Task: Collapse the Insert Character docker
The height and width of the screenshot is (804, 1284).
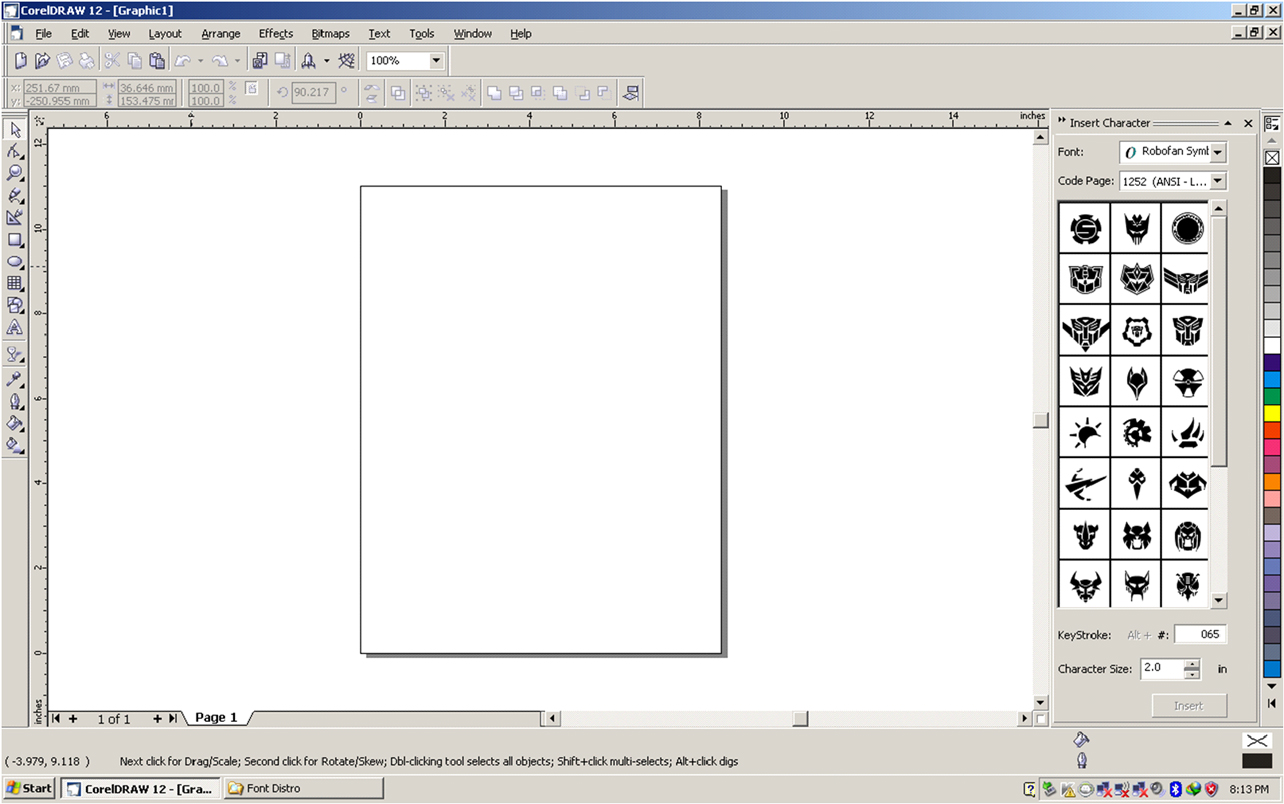Action: coord(1228,123)
